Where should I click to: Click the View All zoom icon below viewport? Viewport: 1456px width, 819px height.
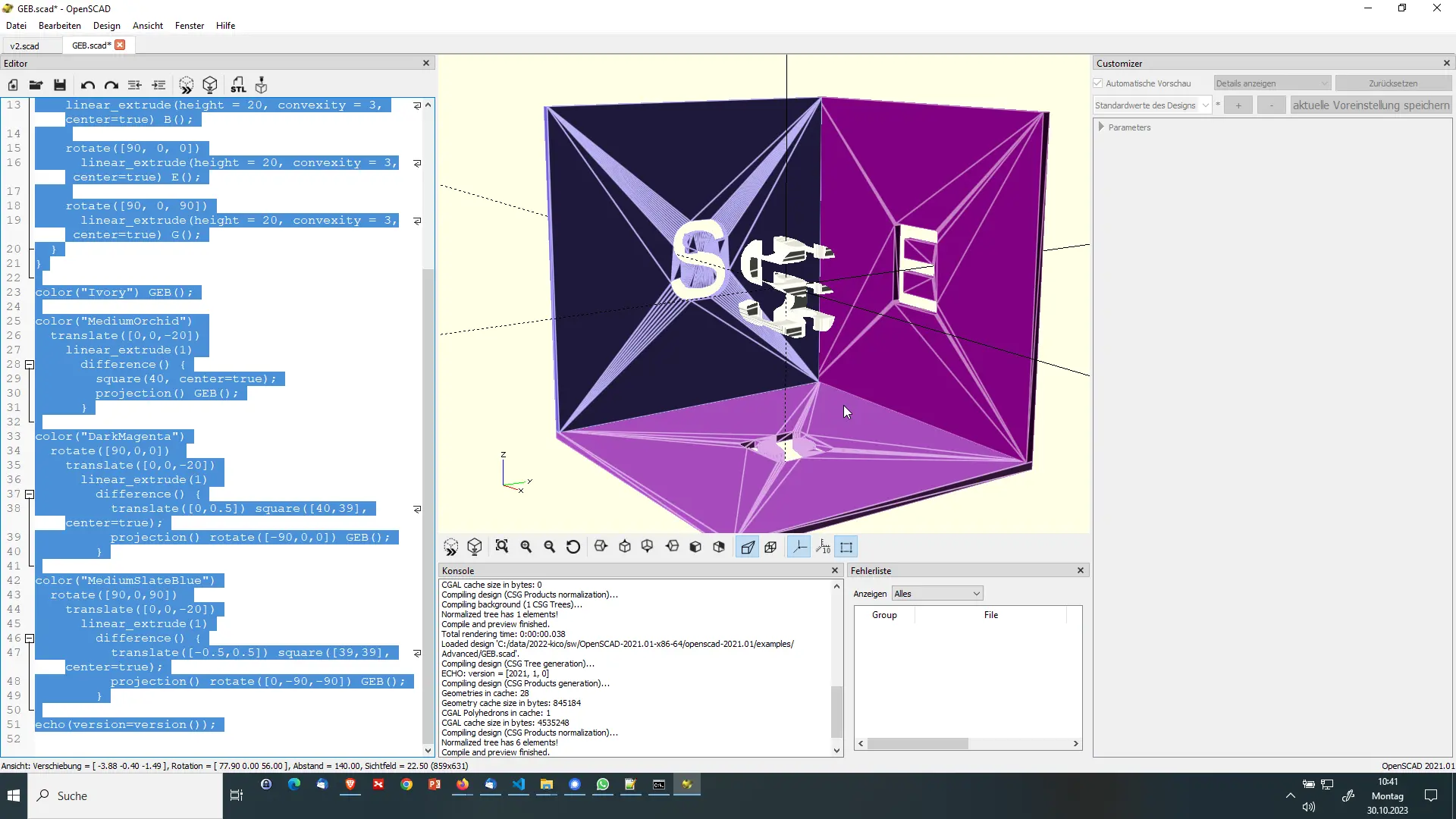pyautogui.click(x=502, y=547)
